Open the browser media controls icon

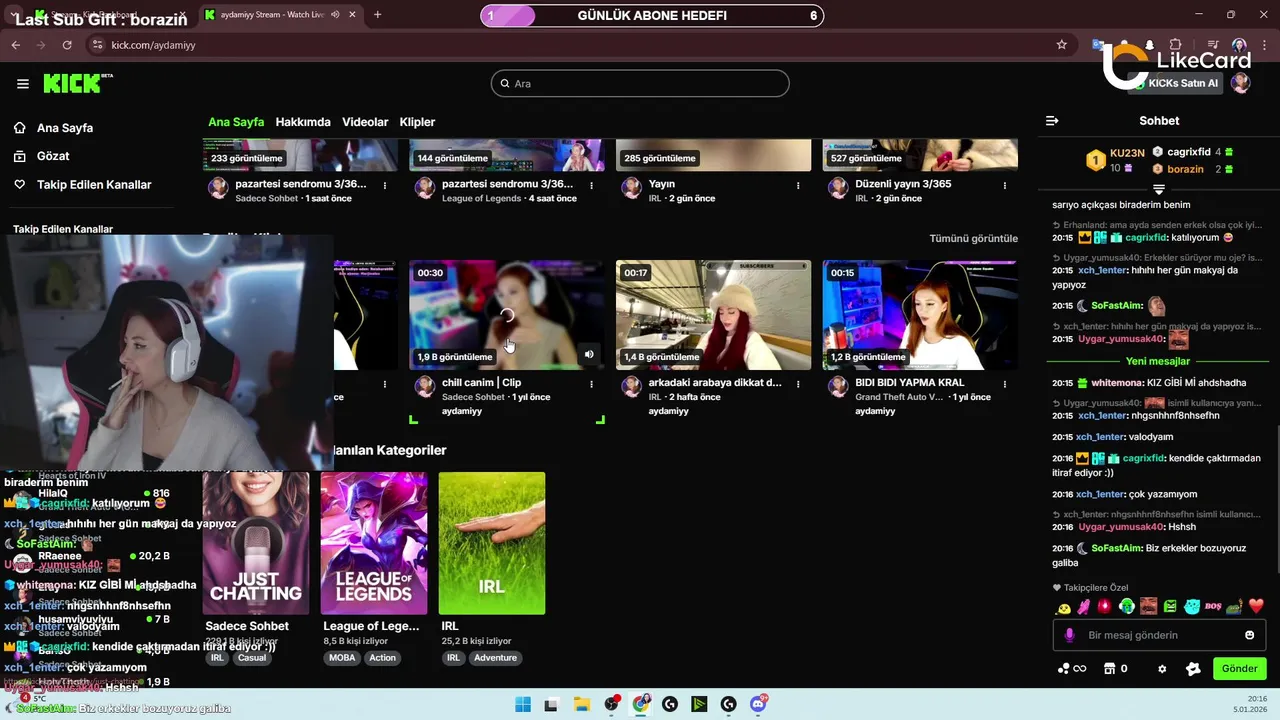point(1213,45)
